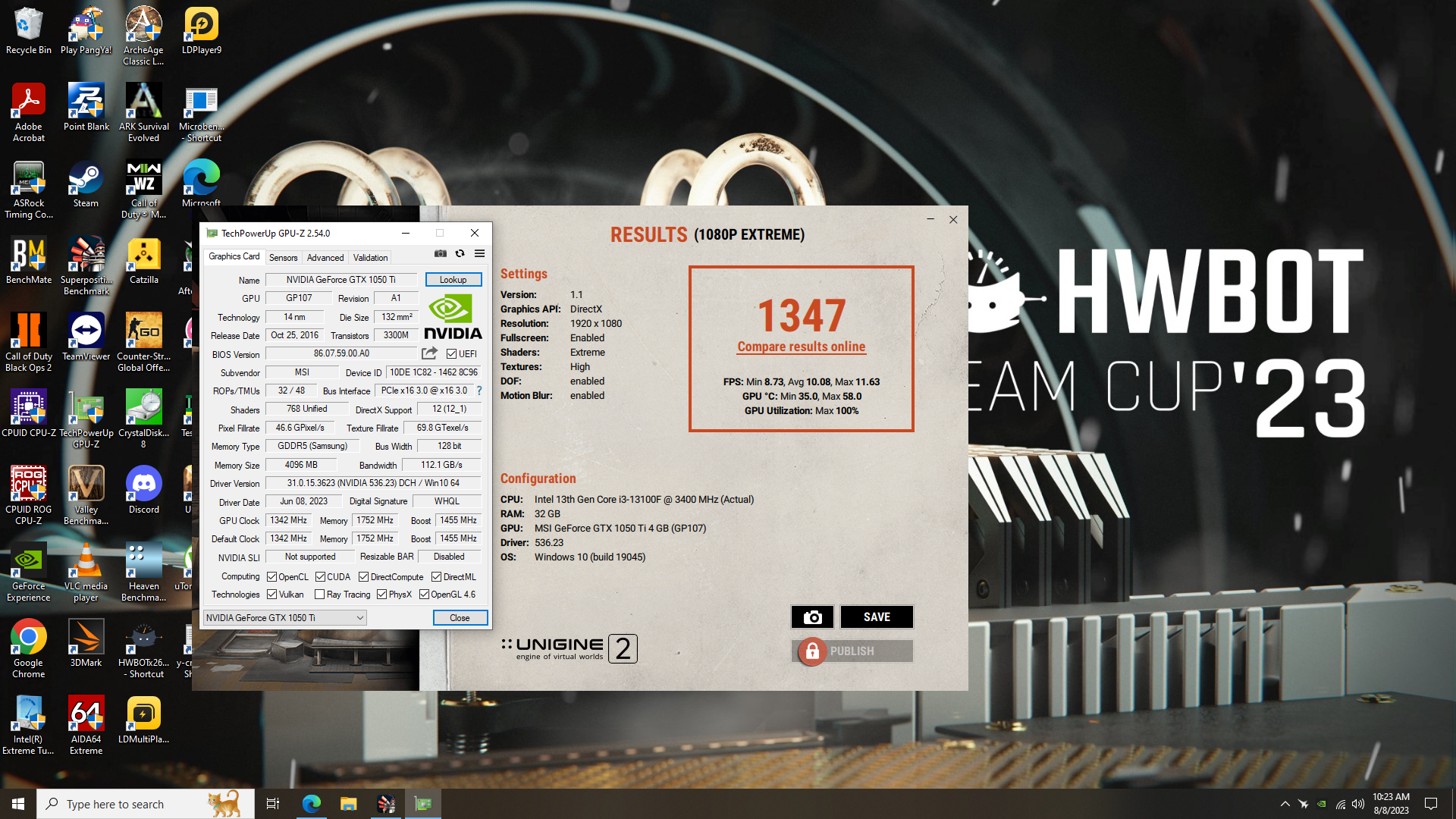Click the BIOS export share icon

click(429, 353)
